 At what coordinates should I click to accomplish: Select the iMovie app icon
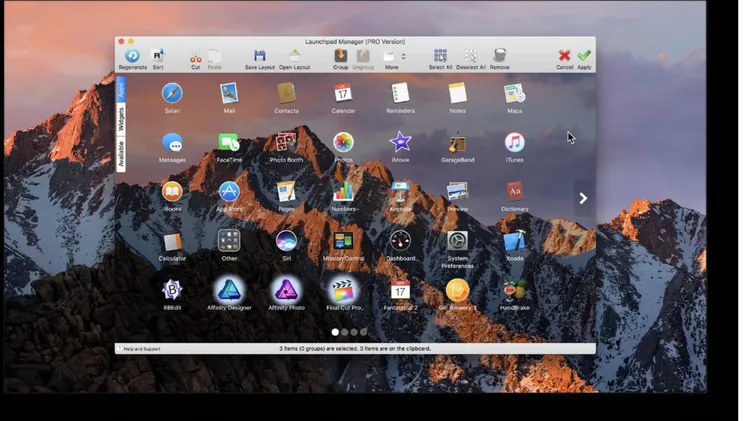400,142
